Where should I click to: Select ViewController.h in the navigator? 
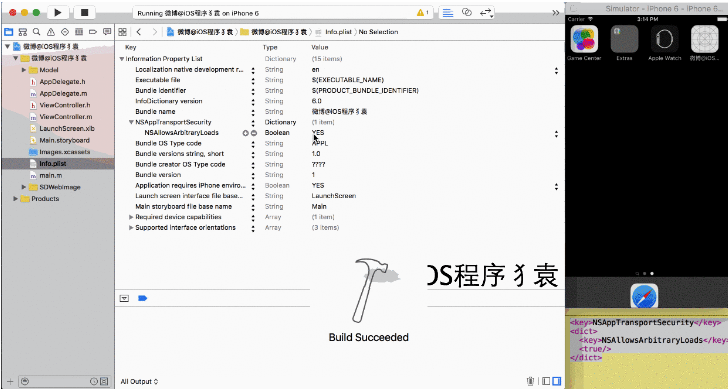click(65, 105)
